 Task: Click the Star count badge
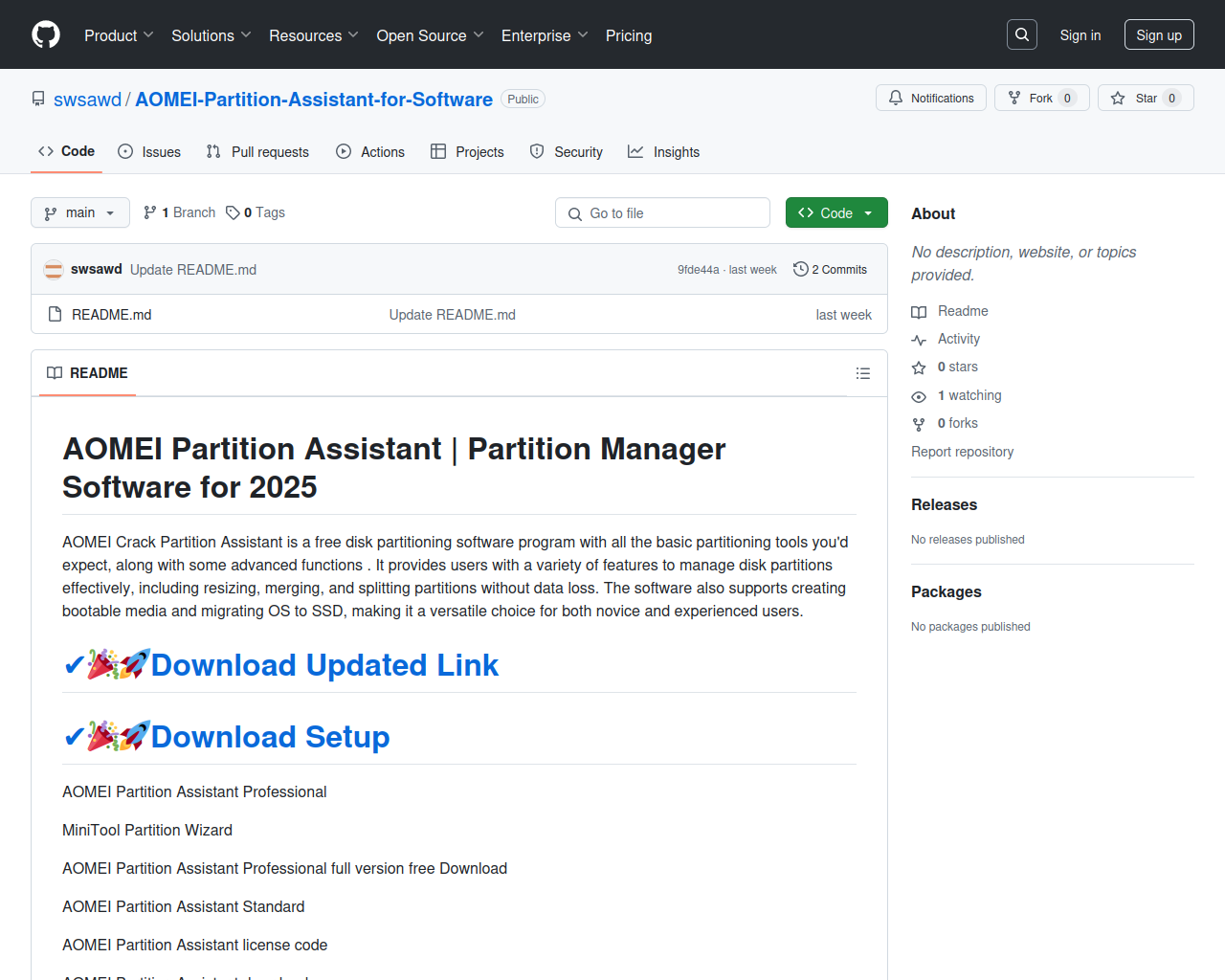(1171, 98)
